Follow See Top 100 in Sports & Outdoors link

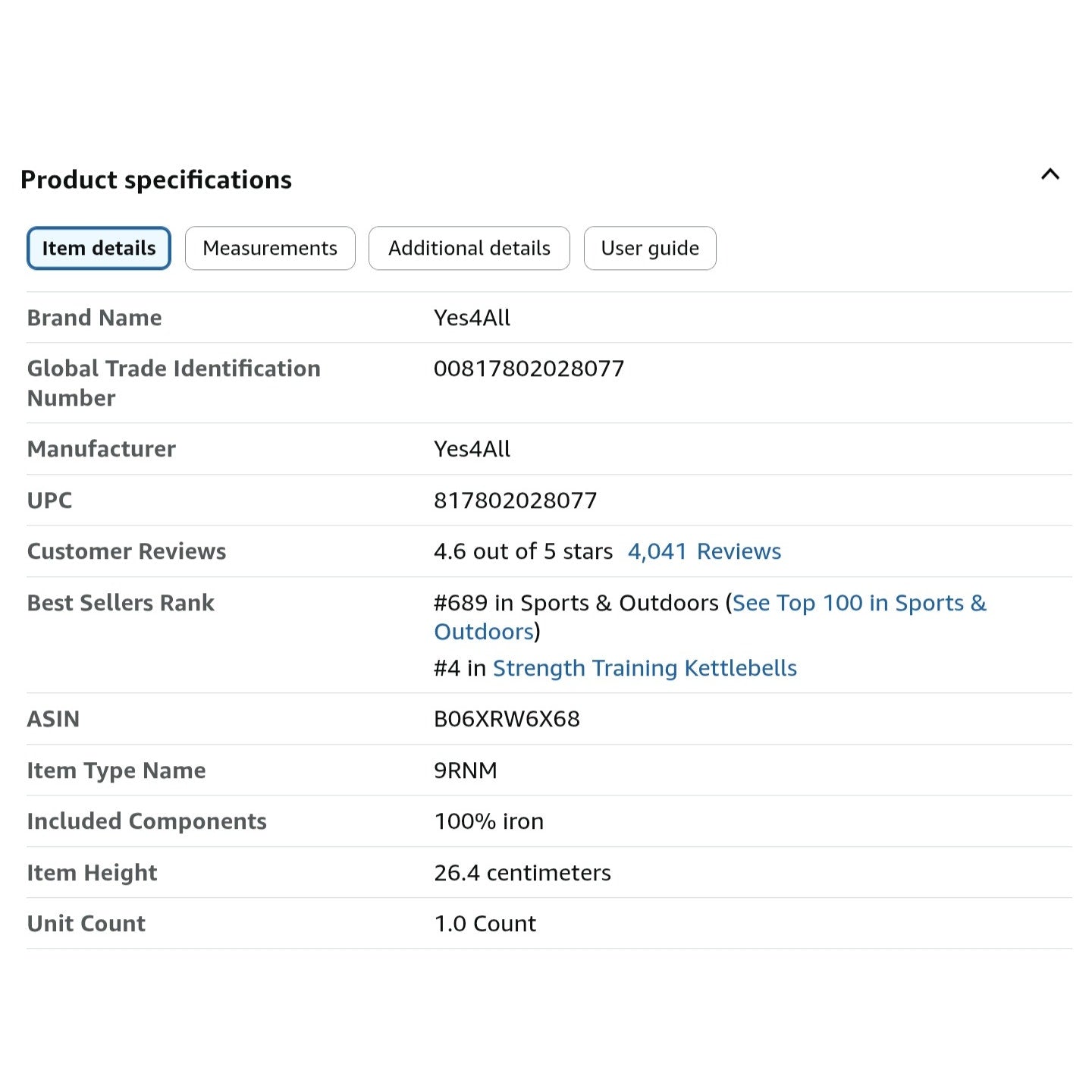(858, 603)
